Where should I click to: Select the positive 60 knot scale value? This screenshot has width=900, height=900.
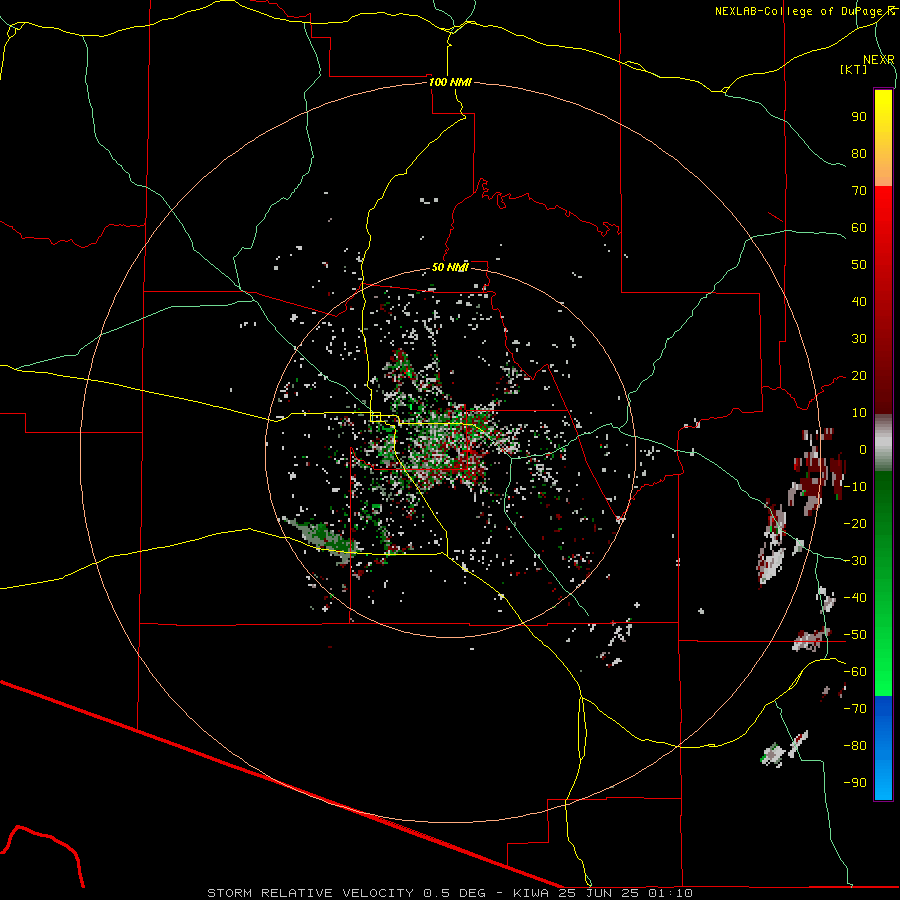pos(859,227)
